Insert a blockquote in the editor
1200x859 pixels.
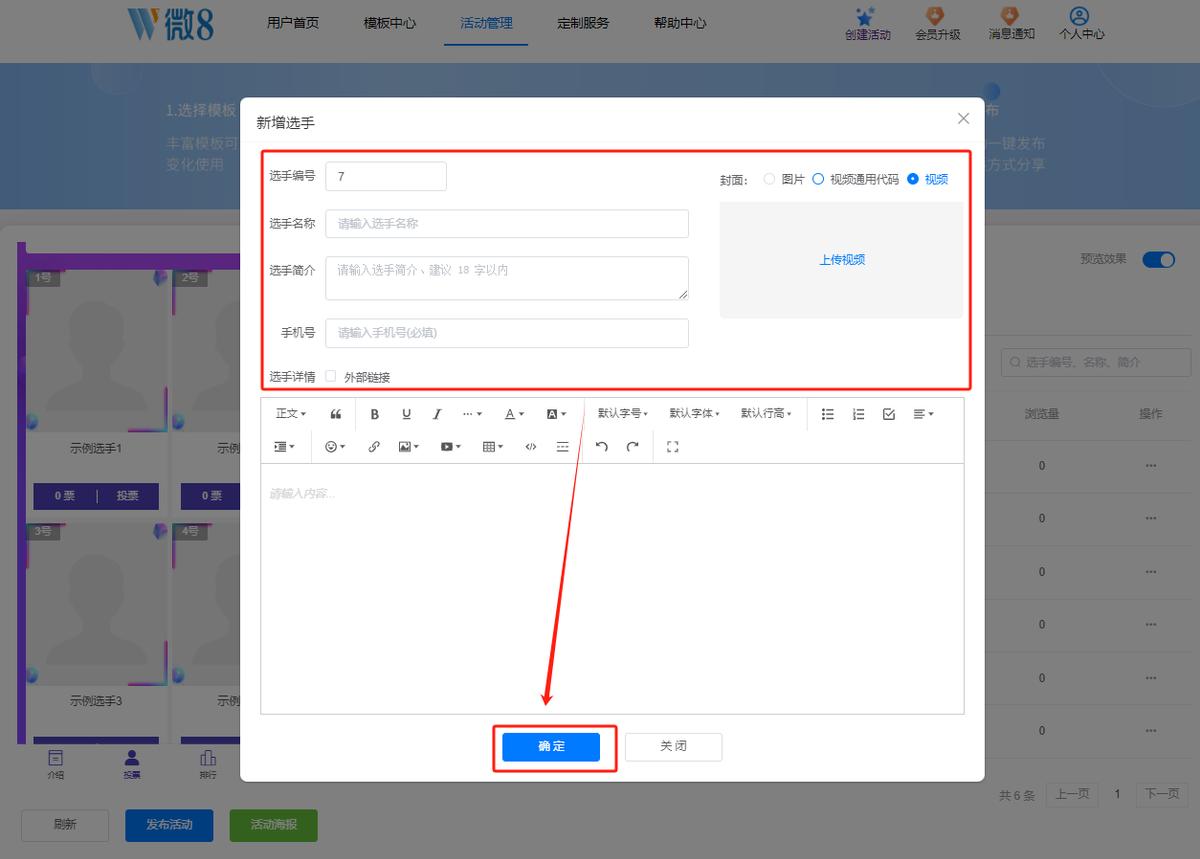point(336,414)
